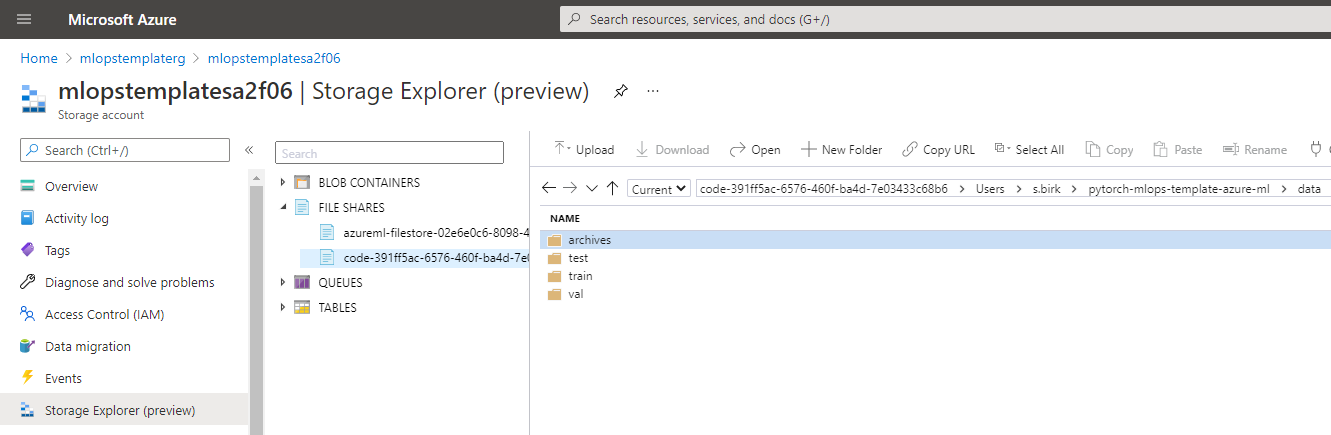
Task: Click s.birk path segment
Action: pos(1046,189)
